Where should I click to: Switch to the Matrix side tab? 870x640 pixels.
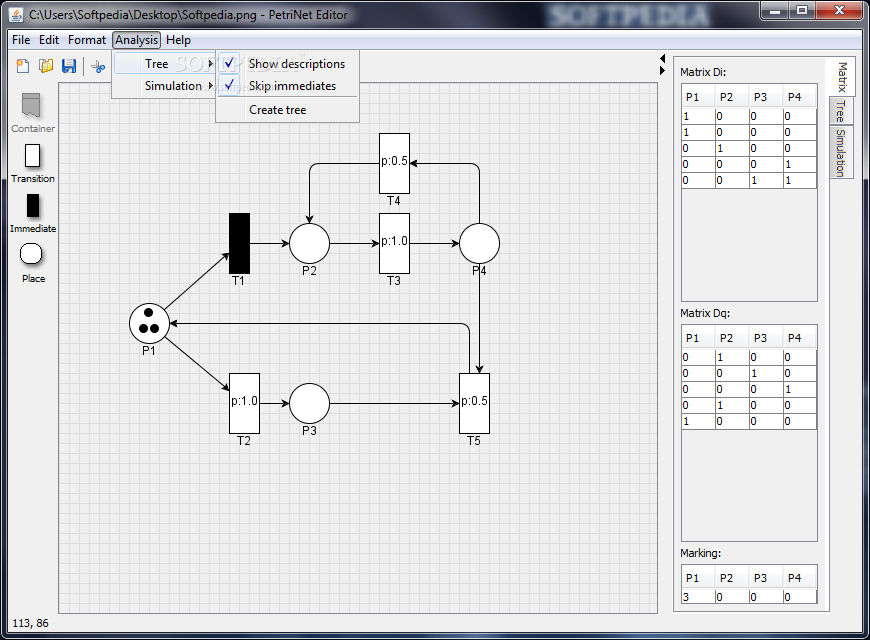842,77
